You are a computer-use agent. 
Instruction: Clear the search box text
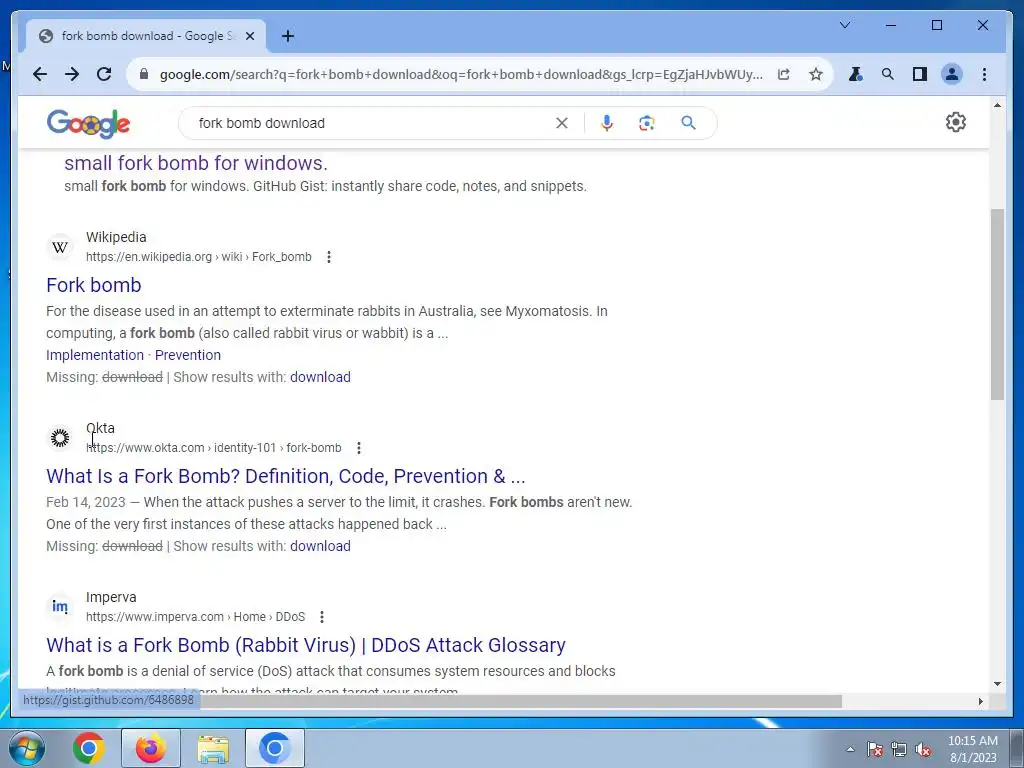tap(562, 123)
